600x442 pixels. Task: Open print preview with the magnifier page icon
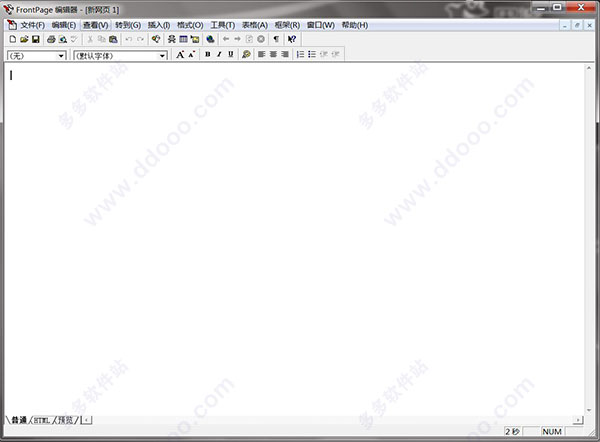pos(63,39)
